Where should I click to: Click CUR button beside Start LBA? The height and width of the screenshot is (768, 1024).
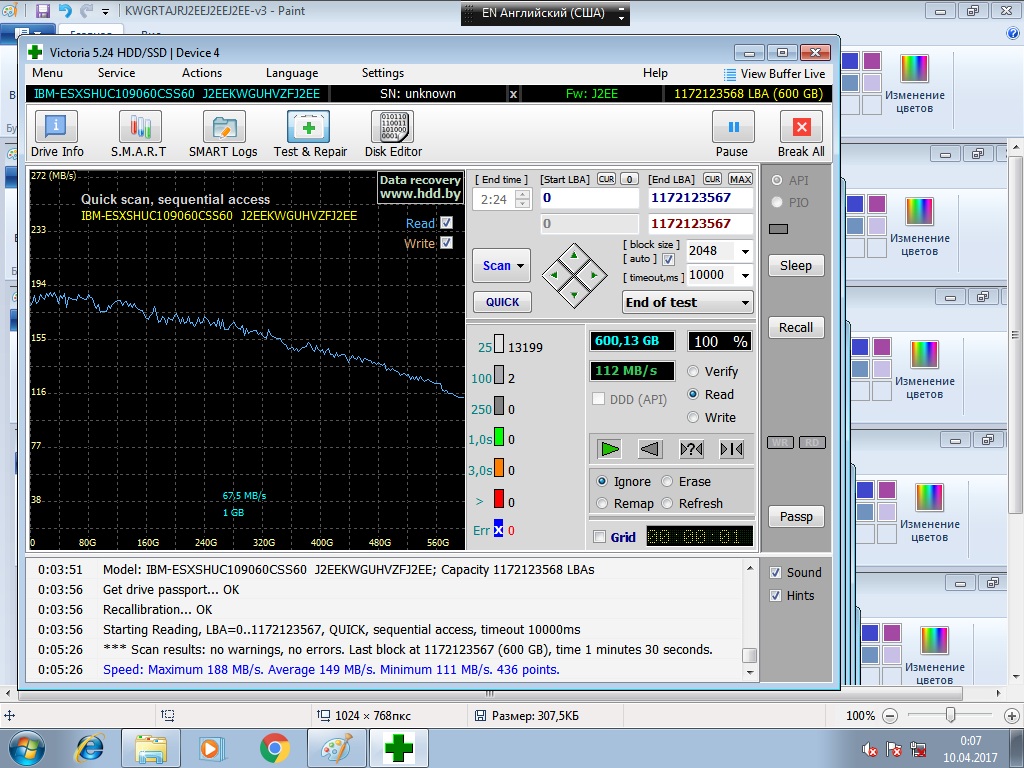tap(606, 179)
